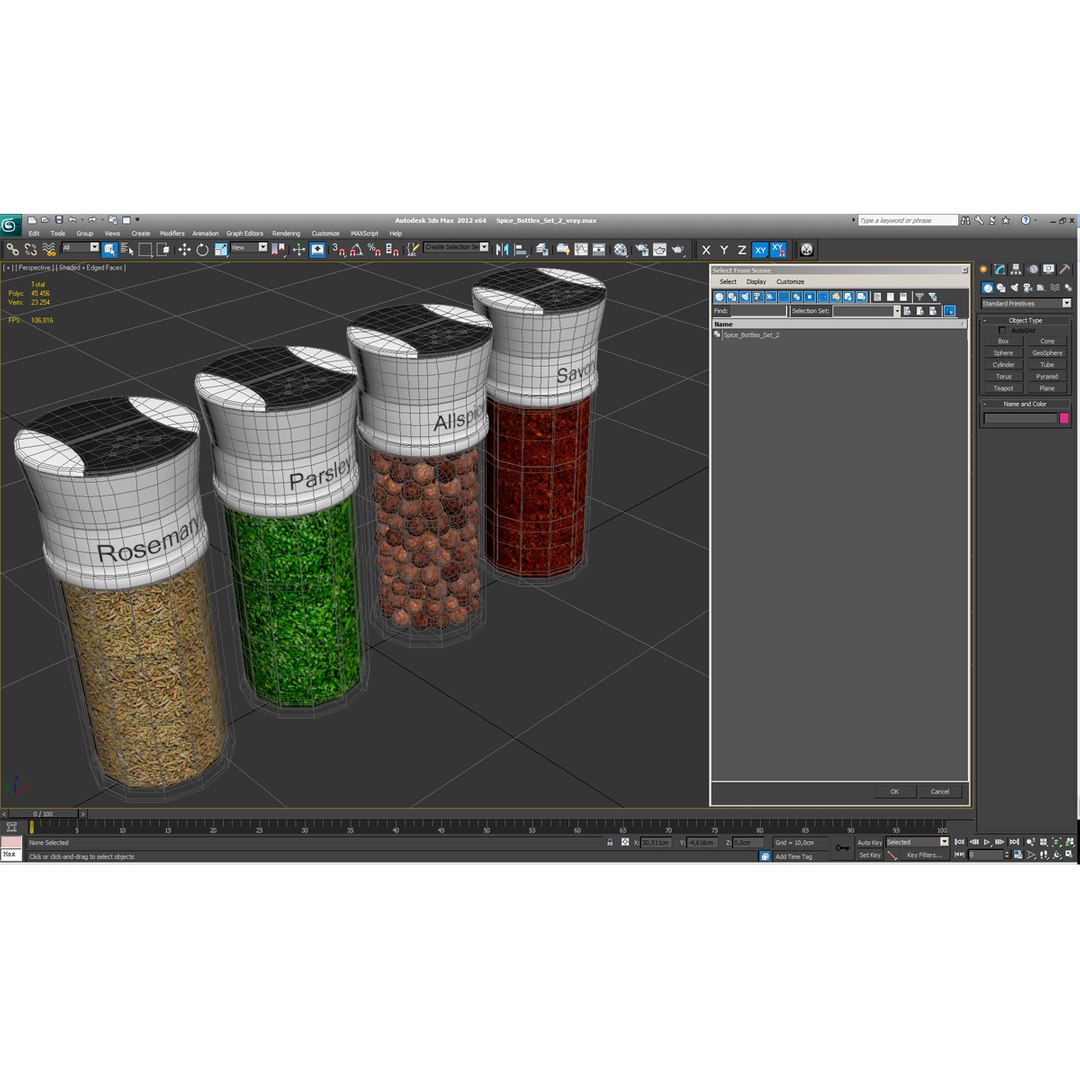Open the Render Setup dialog

click(641, 249)
